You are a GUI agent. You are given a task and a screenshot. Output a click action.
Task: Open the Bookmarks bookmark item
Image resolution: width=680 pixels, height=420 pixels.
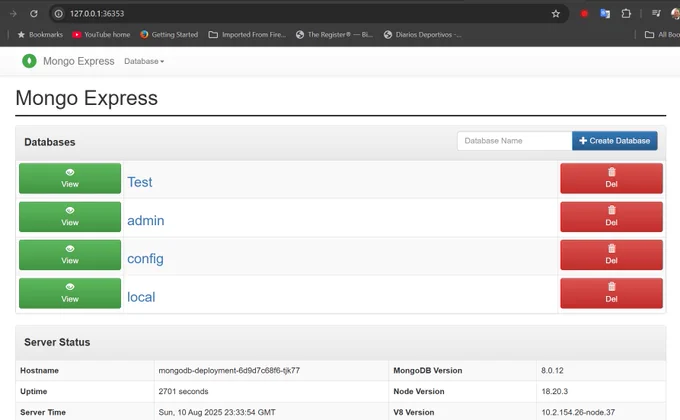40,34
